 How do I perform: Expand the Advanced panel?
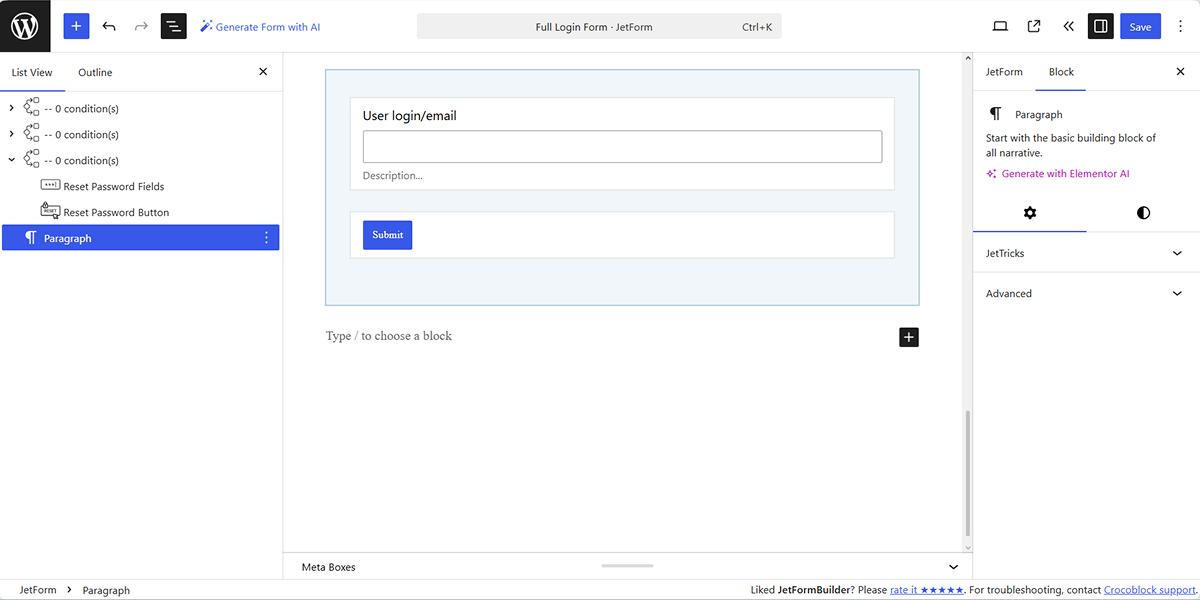click(x=1086, y=294)
